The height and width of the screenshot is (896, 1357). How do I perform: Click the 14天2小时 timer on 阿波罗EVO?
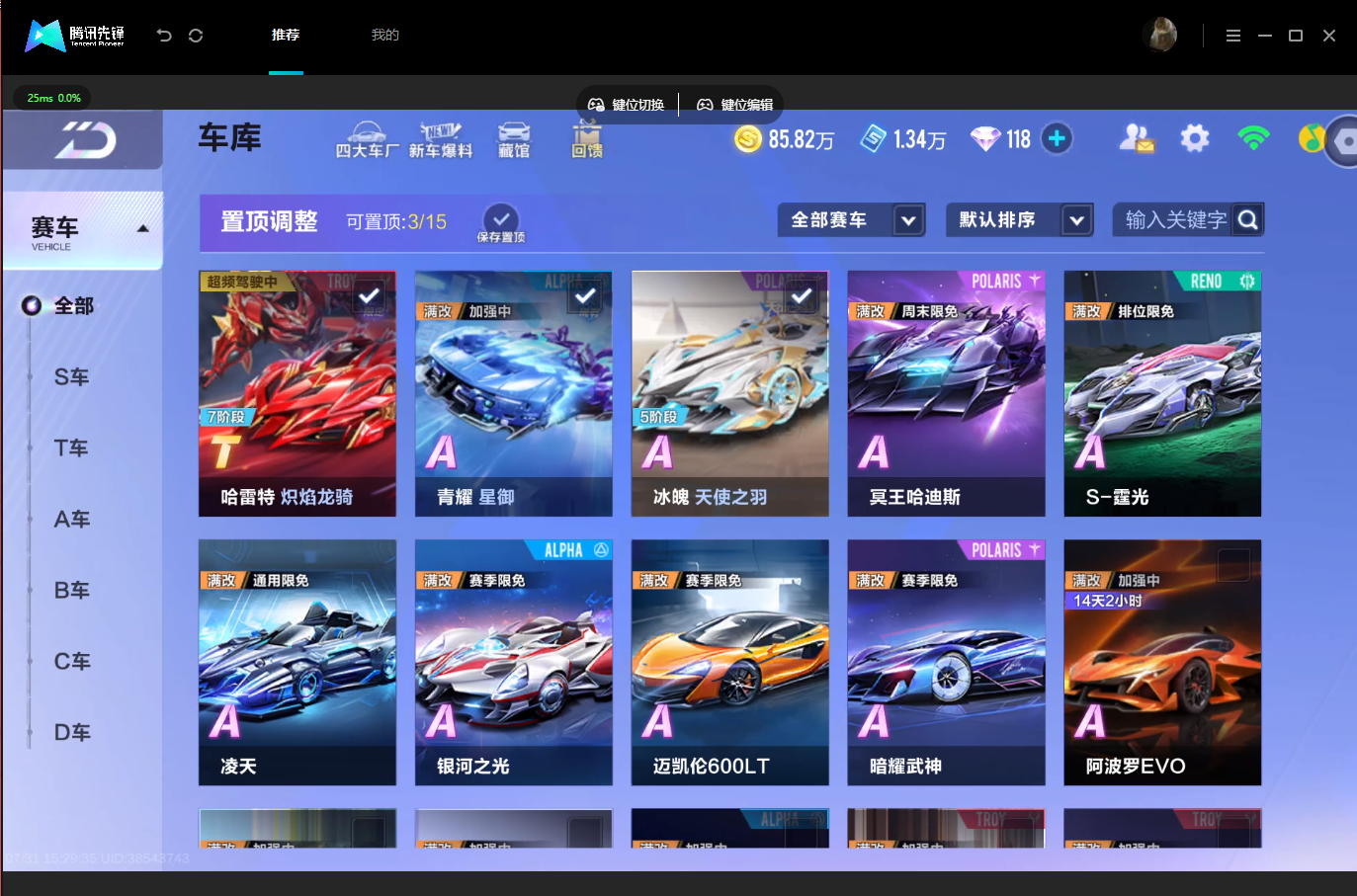click(1108, 601)
